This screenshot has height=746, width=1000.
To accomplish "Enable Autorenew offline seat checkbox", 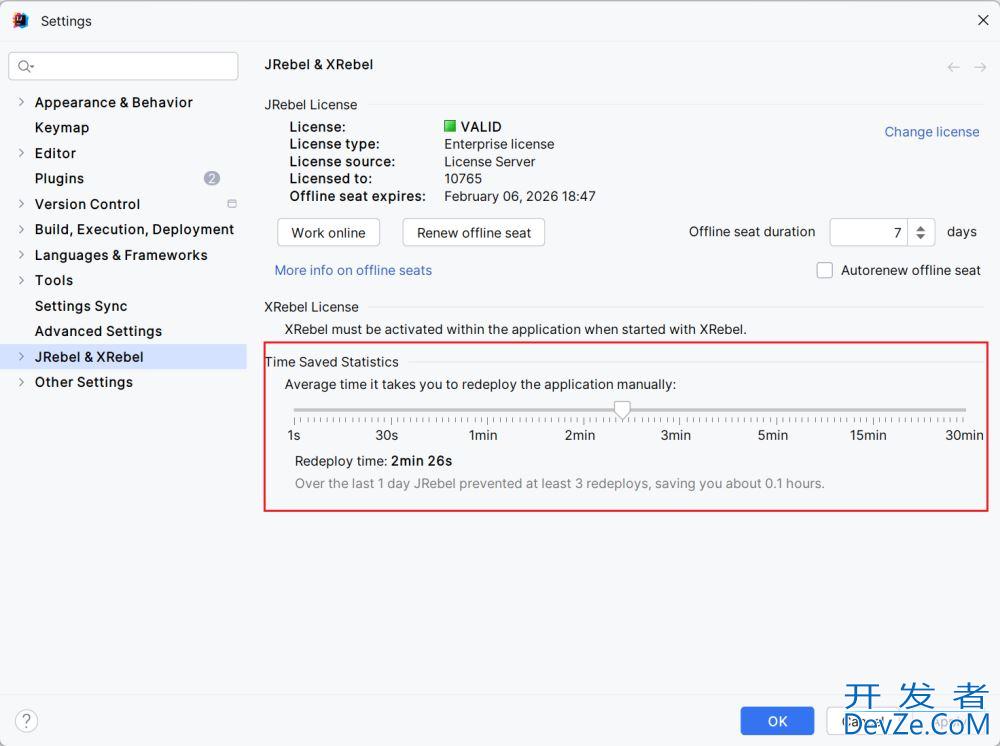I will click(825, 270).
